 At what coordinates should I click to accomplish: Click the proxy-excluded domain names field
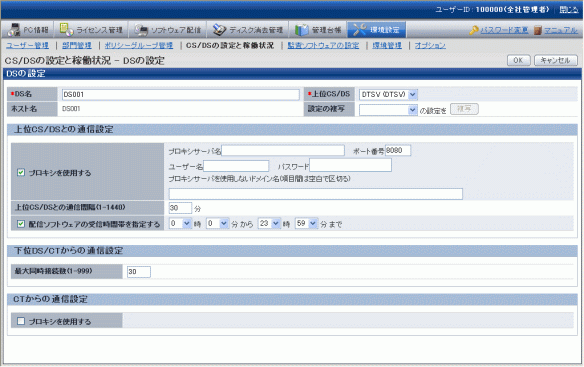point(316,194)
